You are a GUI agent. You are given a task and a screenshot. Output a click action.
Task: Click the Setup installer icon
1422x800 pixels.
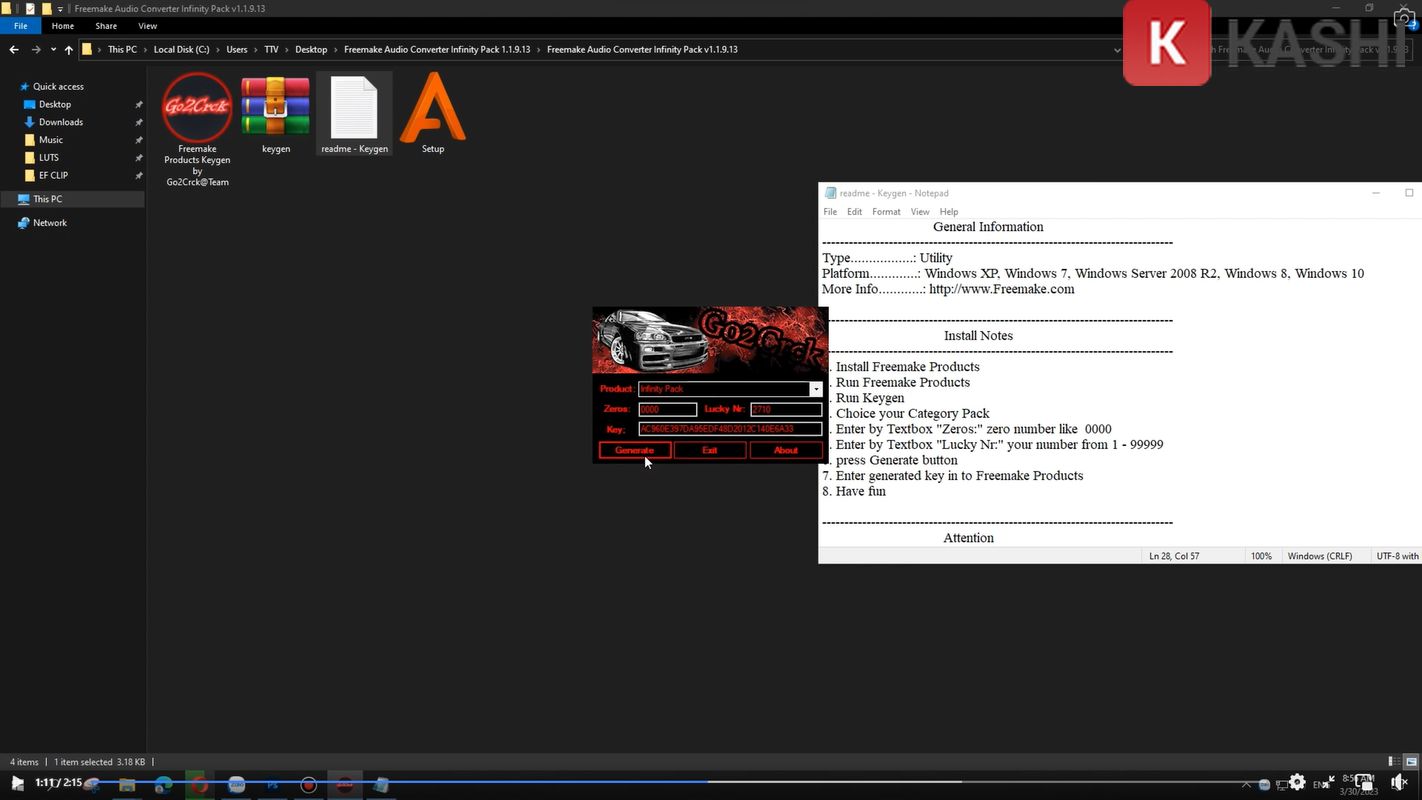pos(432,109)
